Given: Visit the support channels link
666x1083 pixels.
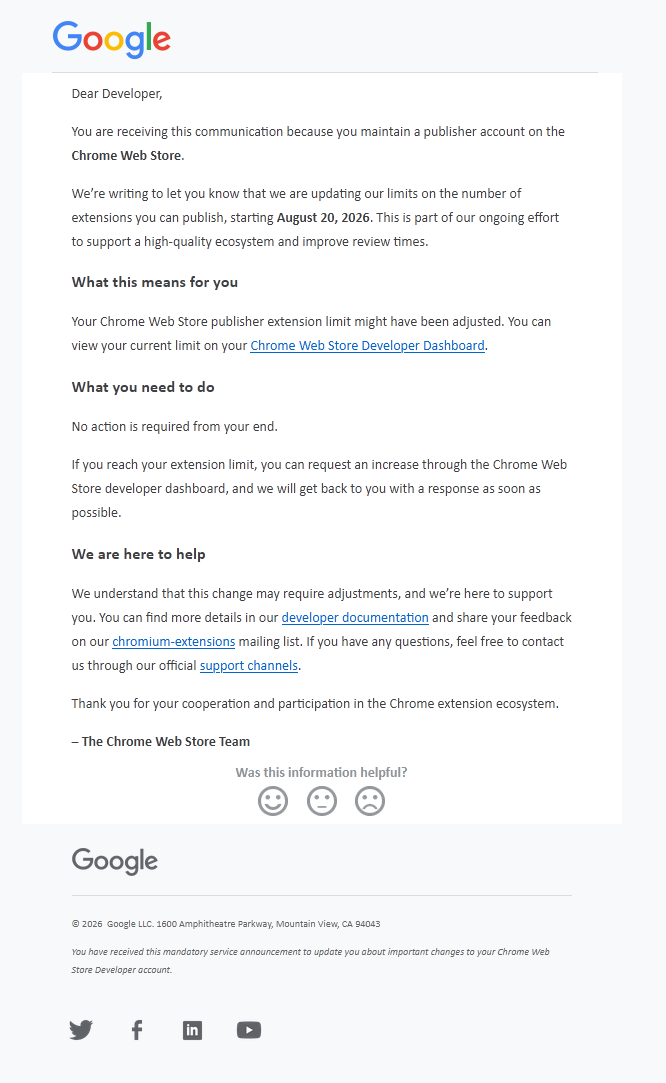Looking at the screenshot, I should [x=249, y=666].
